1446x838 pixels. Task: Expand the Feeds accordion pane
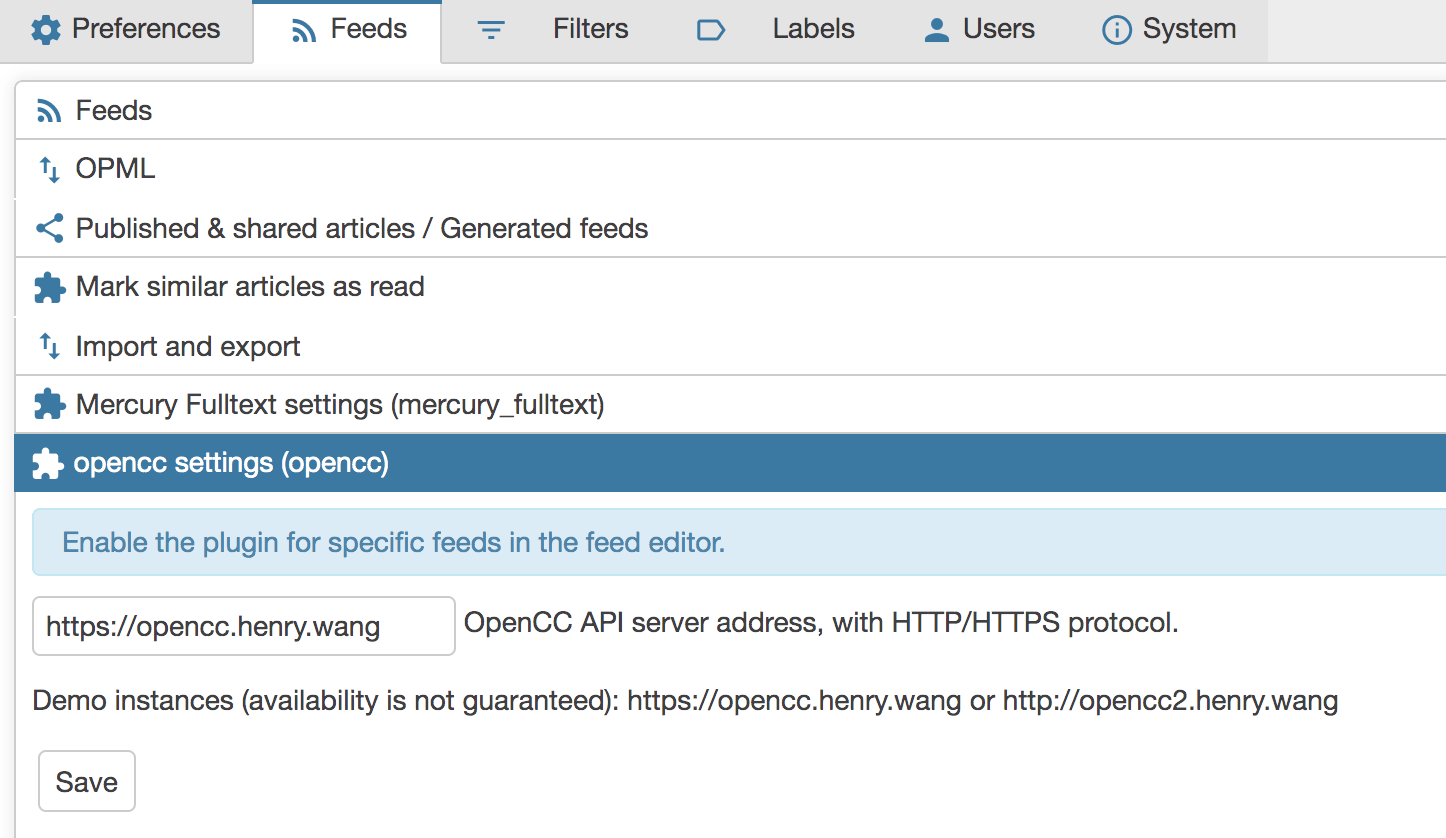(731, 110)
